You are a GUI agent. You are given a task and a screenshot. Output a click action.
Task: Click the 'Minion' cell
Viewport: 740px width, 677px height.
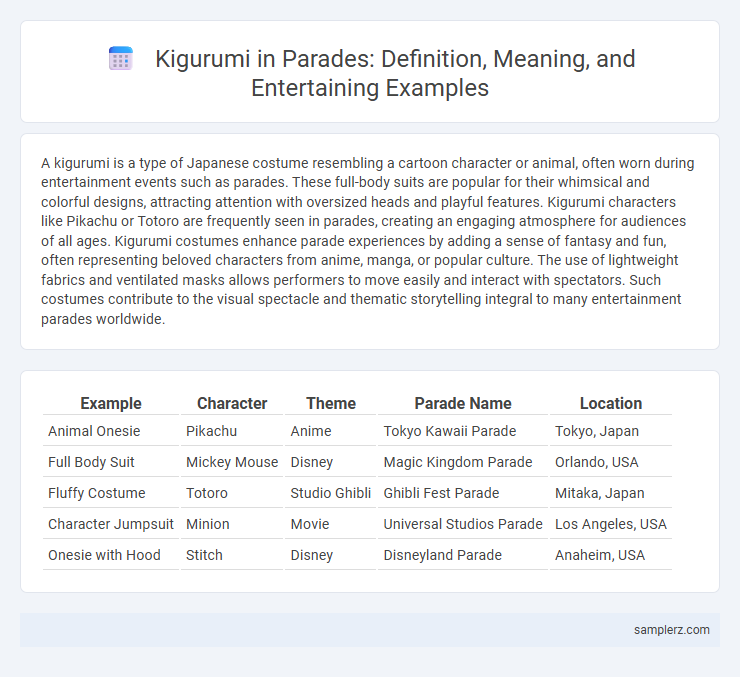click(232, 524)
